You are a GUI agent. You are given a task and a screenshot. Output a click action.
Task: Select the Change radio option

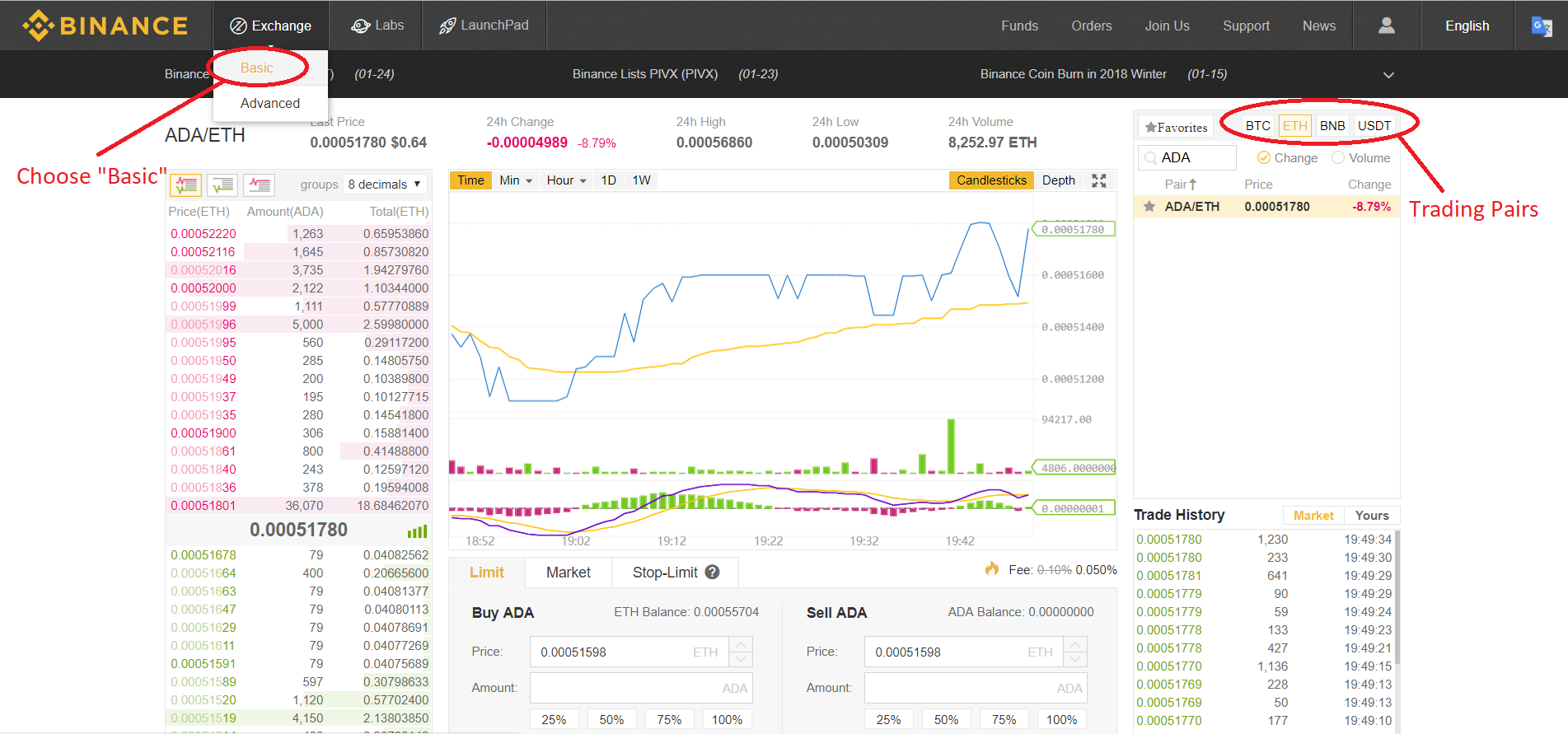coord(1263,157)
